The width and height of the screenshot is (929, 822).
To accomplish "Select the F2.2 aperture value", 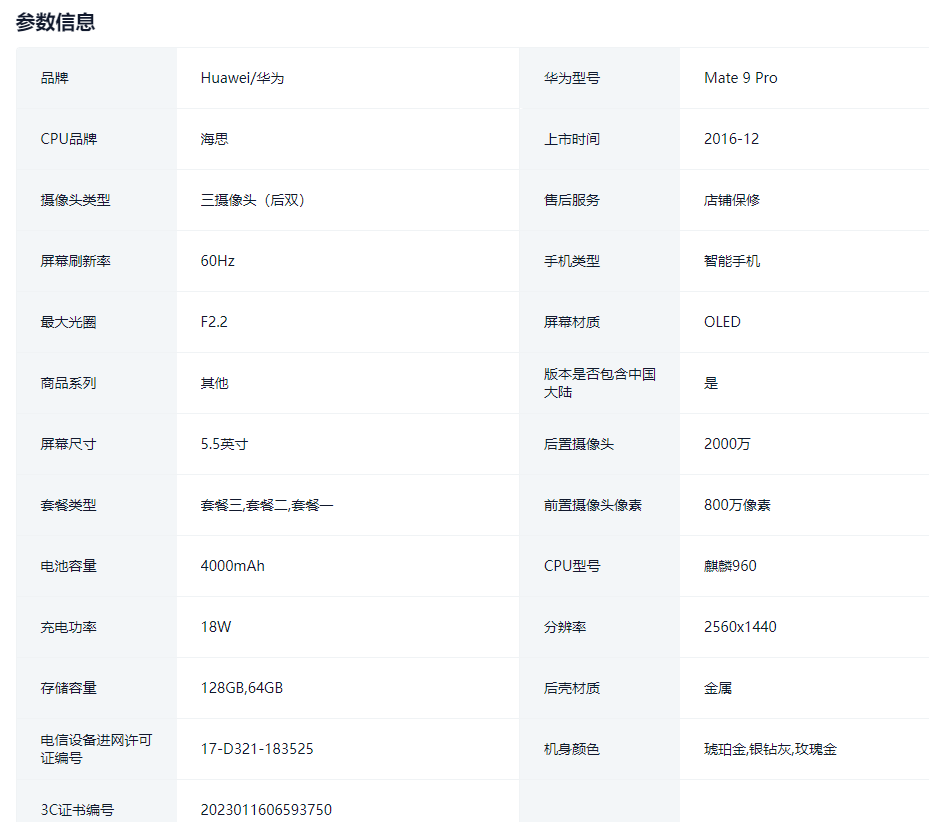I will (x=214, y=322).
